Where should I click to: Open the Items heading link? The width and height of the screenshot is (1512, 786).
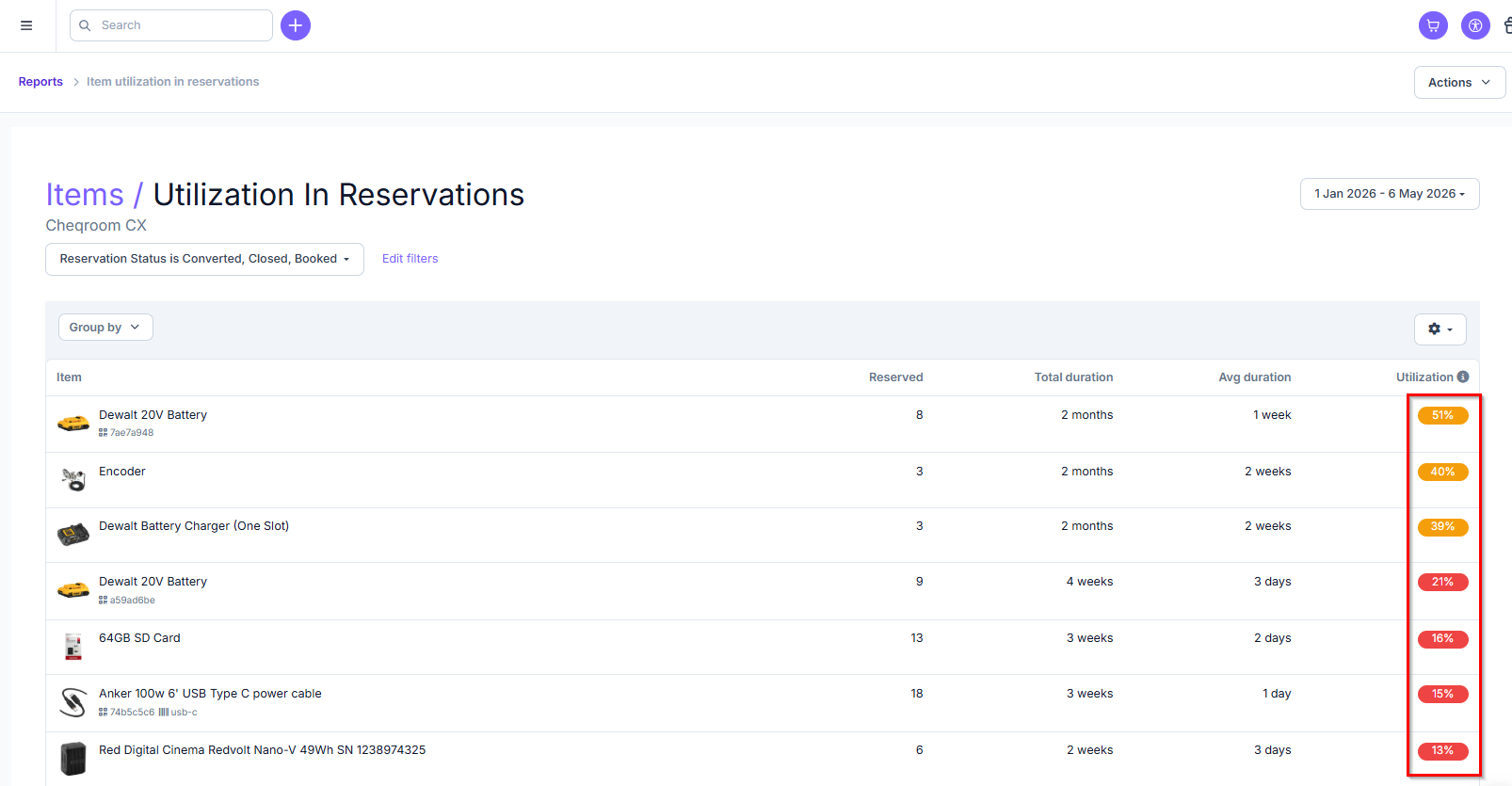pos(85,195)
